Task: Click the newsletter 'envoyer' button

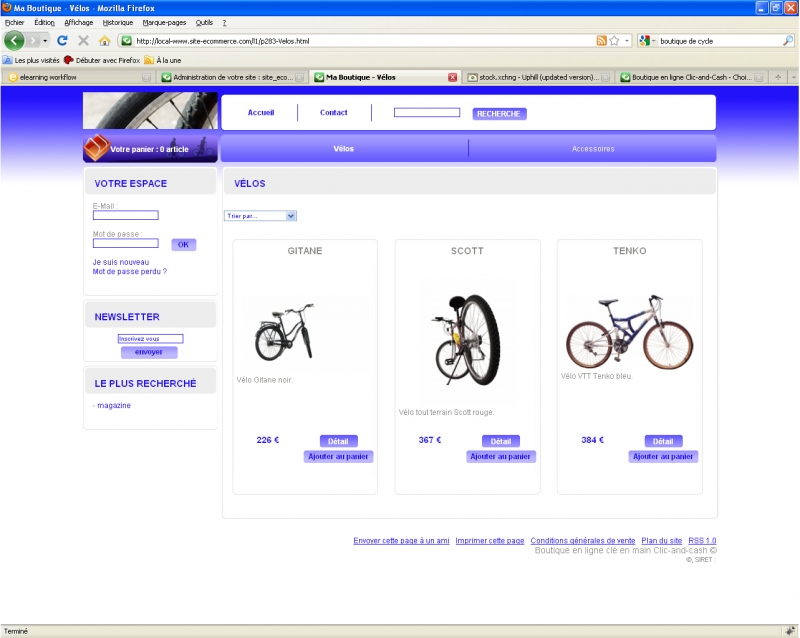Action: [149, 352]
